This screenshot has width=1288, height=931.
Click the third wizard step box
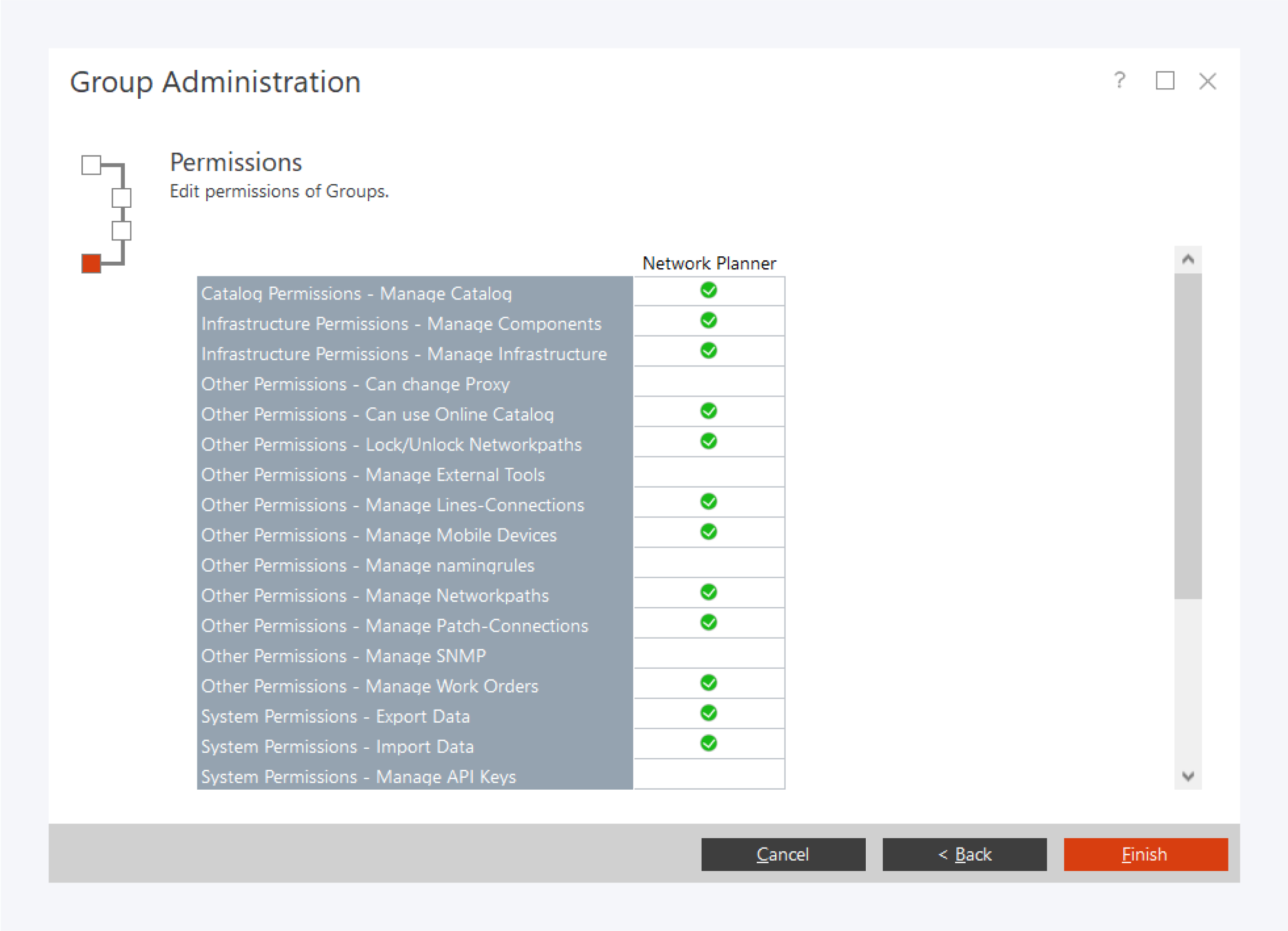point(121,231)
